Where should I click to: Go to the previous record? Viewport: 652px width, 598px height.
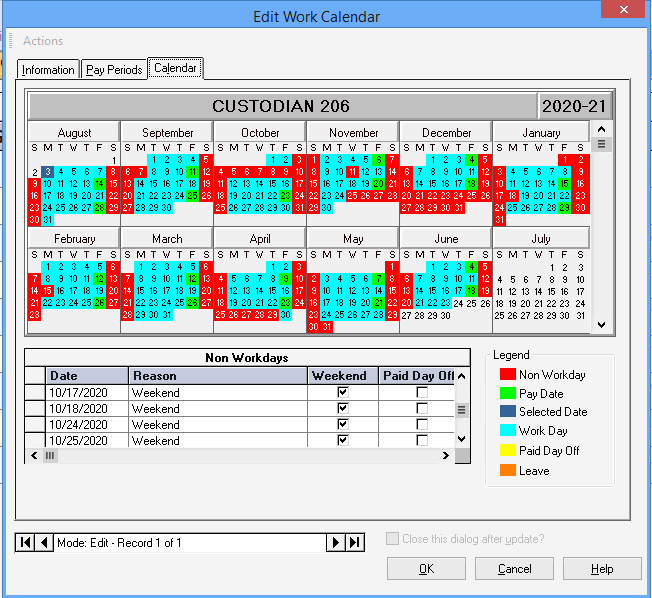click(44, 543)
